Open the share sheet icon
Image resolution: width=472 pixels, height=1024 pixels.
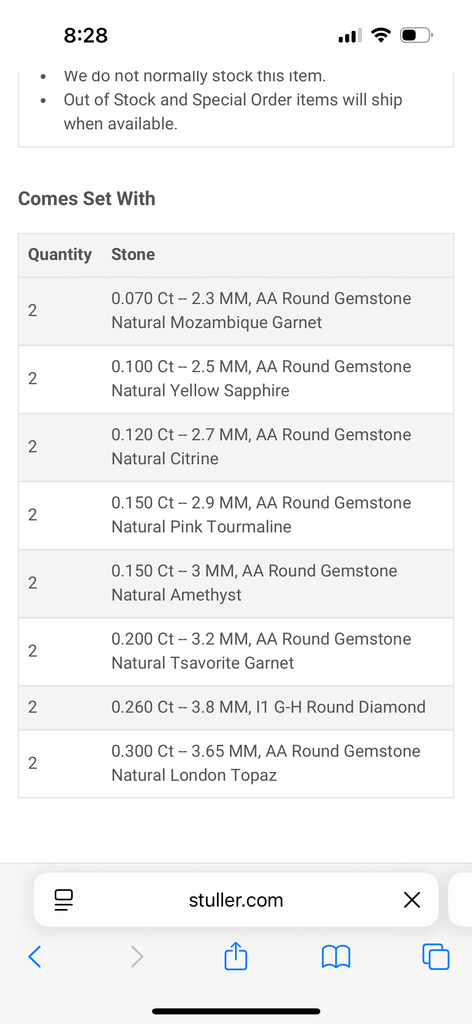[236, 955]
